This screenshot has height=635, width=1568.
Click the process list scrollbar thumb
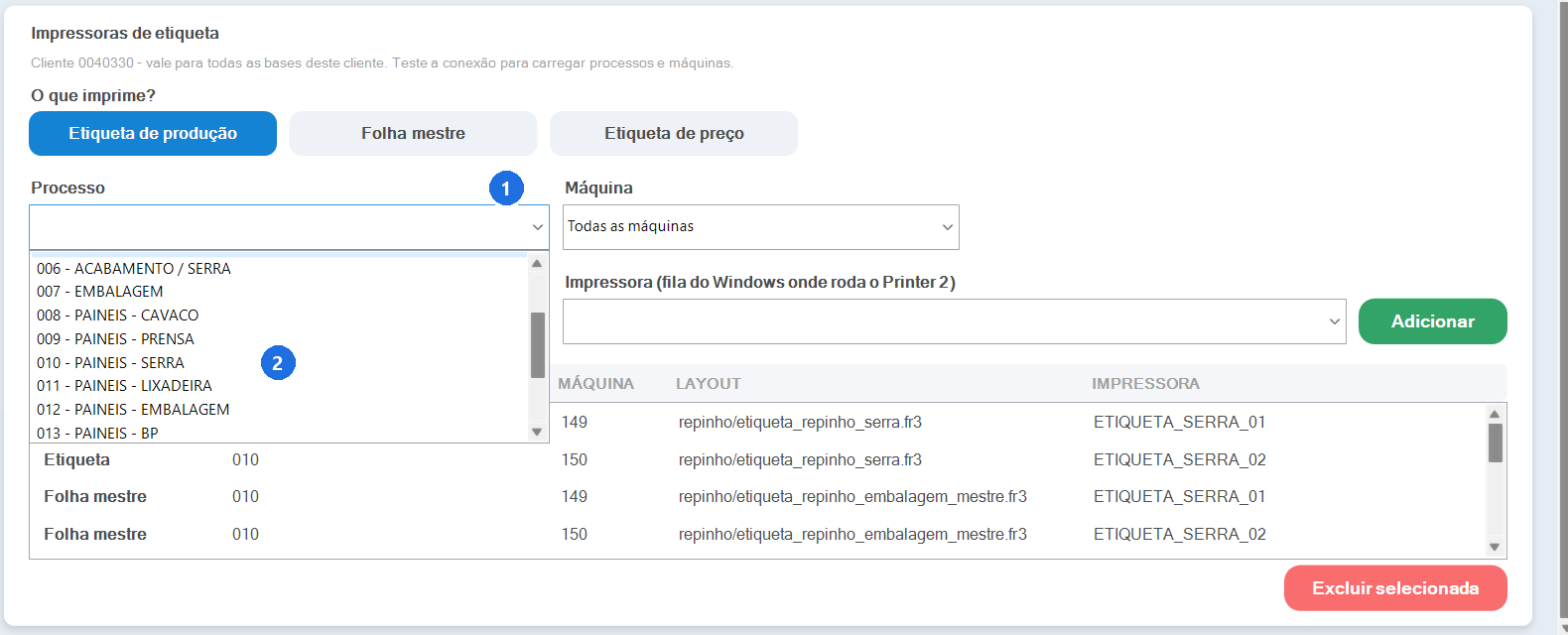537,345
